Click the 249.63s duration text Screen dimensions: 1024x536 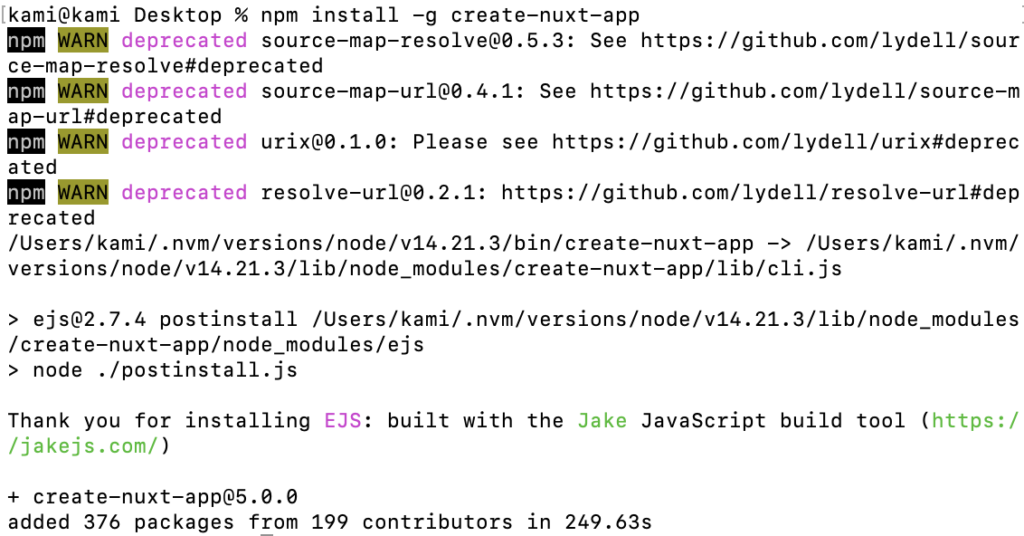click(608, 522)
